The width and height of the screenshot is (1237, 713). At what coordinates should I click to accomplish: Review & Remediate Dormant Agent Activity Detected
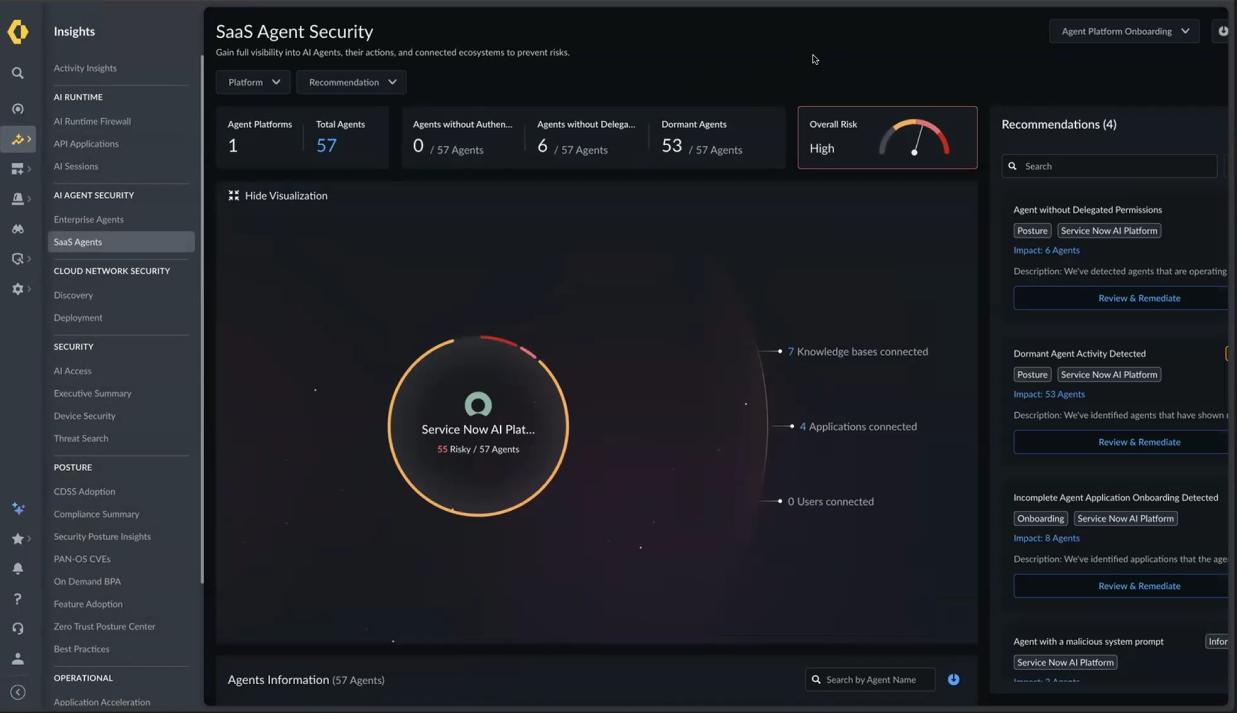click(x=1121, y=442)
